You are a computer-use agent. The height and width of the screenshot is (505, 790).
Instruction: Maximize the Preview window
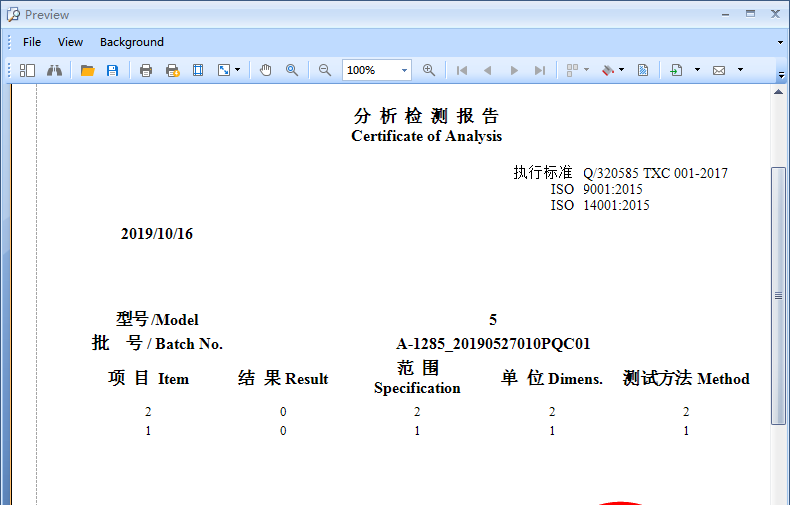pos(751,14)
